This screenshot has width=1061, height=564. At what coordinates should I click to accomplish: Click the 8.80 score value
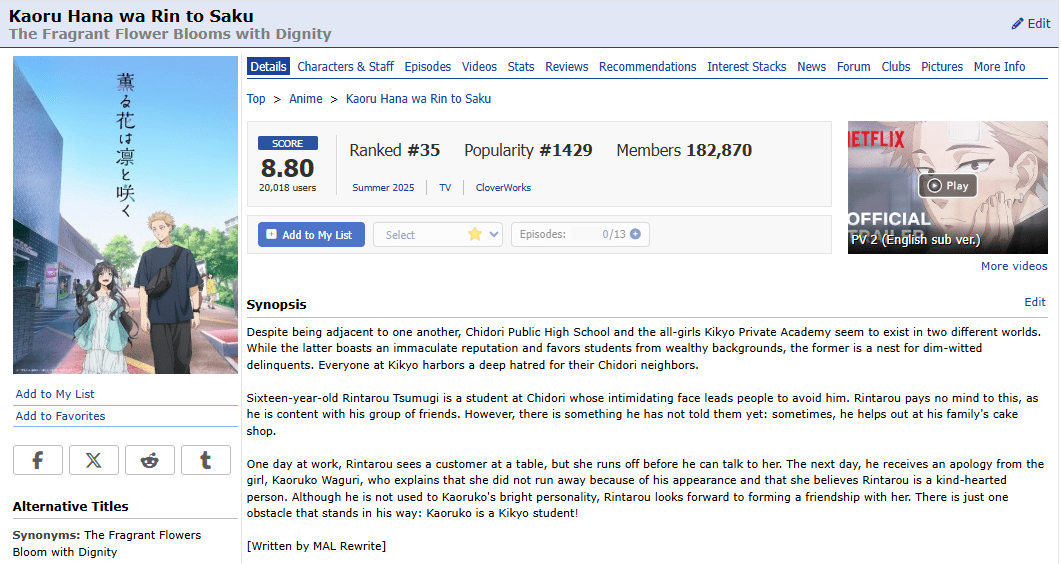pyautogui.click(x=288, y=168)
